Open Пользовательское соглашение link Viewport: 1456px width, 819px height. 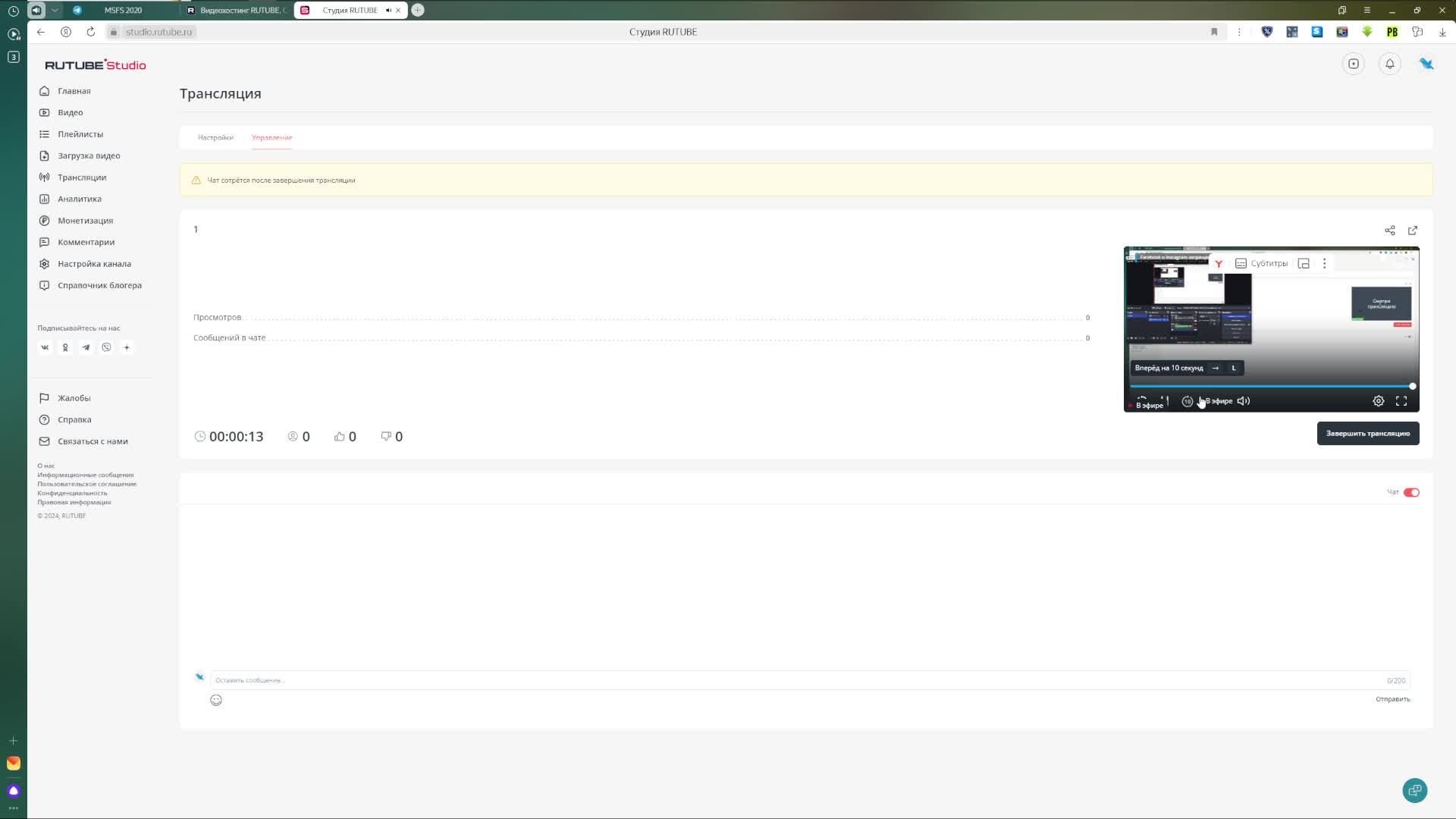pyautogui.click(x=87, y=484)
